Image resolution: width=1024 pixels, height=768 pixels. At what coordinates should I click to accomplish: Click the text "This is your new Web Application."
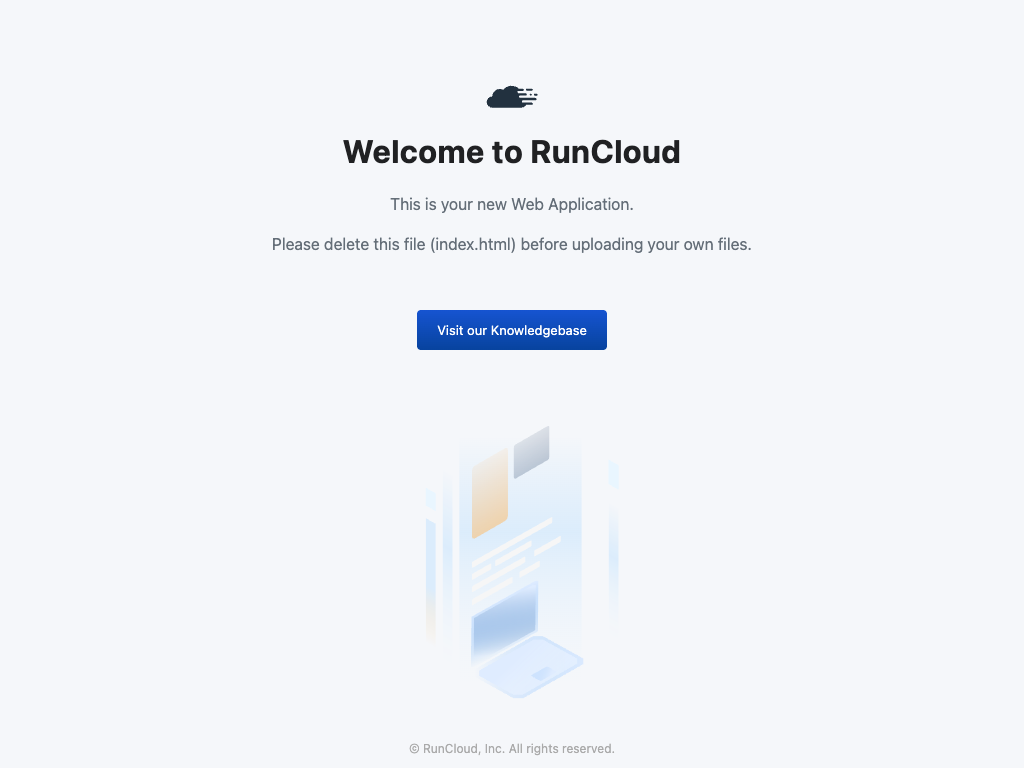pos(512,204)
